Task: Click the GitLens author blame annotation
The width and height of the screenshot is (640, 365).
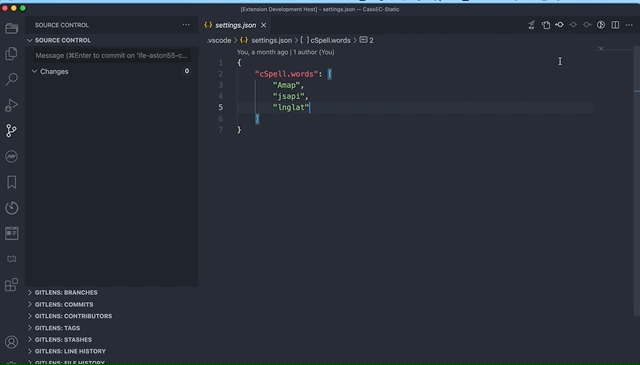Action: click(285, 52)
